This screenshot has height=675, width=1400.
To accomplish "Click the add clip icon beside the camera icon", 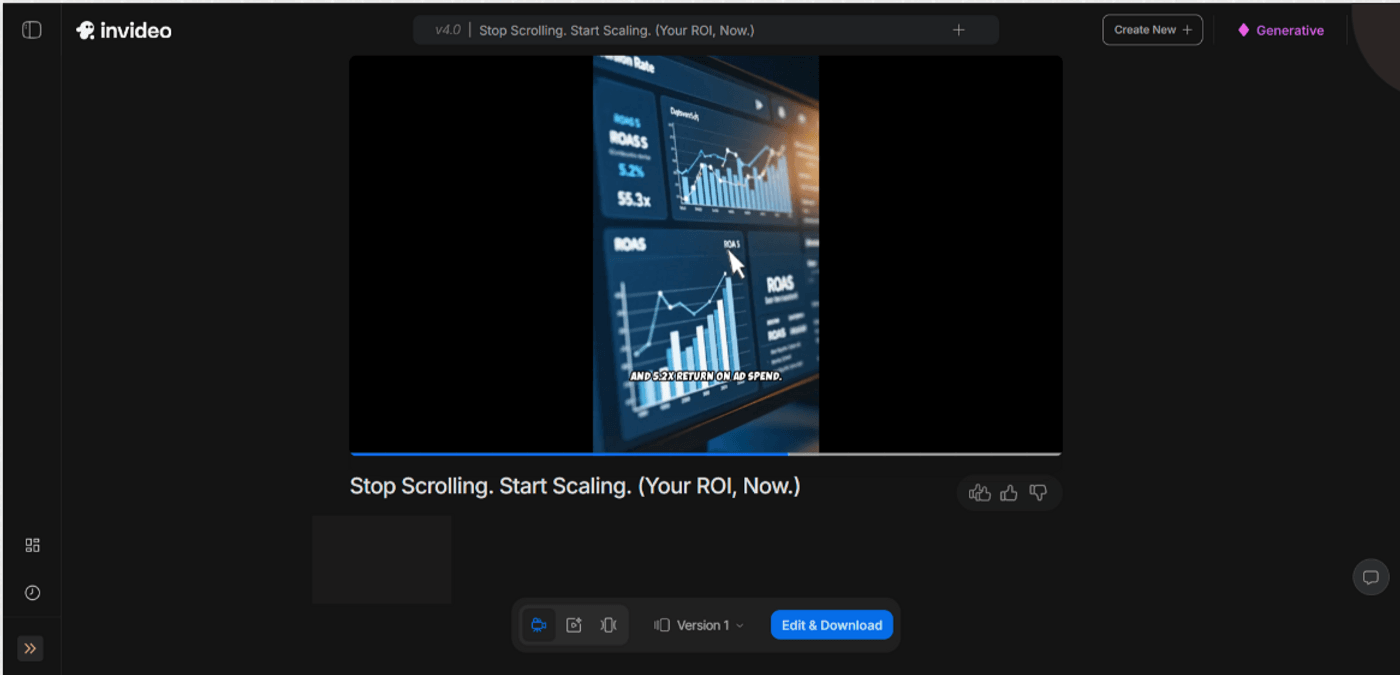I will [574, 624].
